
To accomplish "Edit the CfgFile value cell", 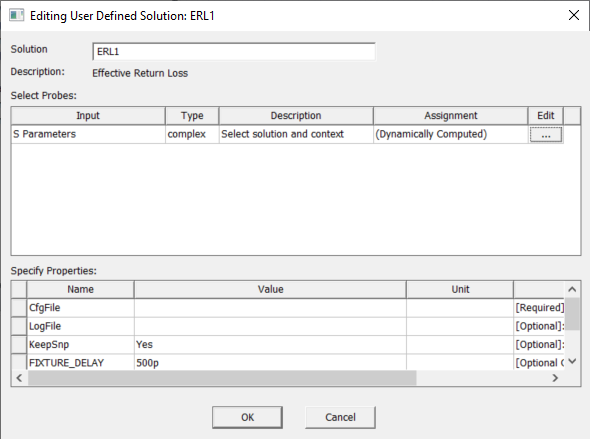I will point(270,308).
